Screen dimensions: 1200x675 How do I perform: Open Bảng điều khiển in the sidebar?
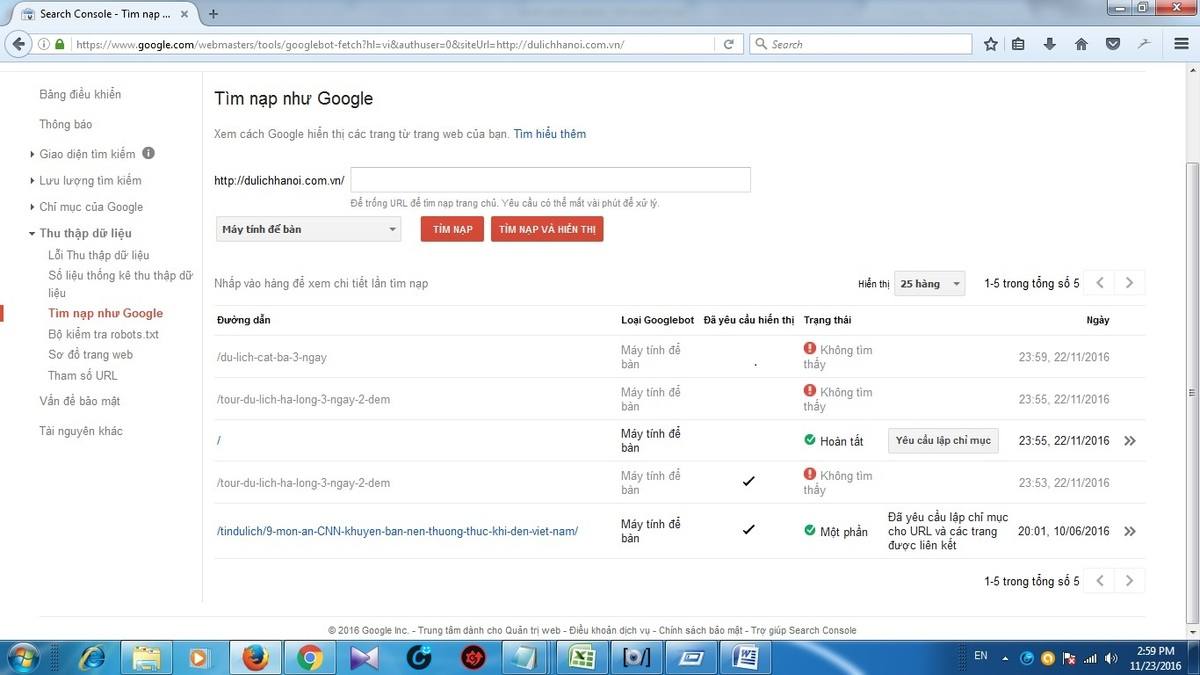point(80,94)
